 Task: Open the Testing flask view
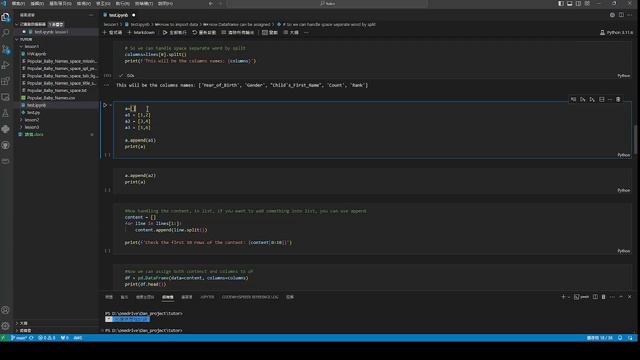(x=6, y=113)
